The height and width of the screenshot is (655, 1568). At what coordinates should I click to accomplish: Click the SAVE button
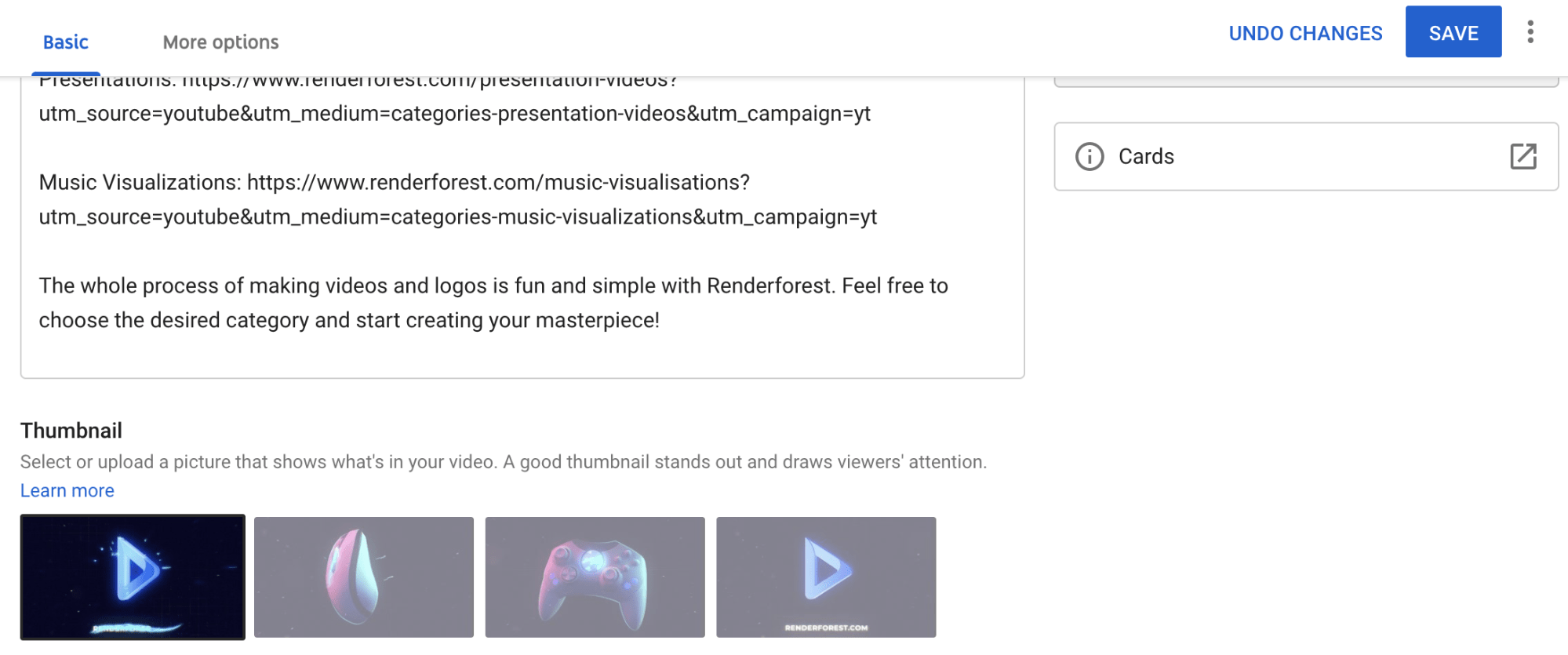click(x=1453, y=32)
